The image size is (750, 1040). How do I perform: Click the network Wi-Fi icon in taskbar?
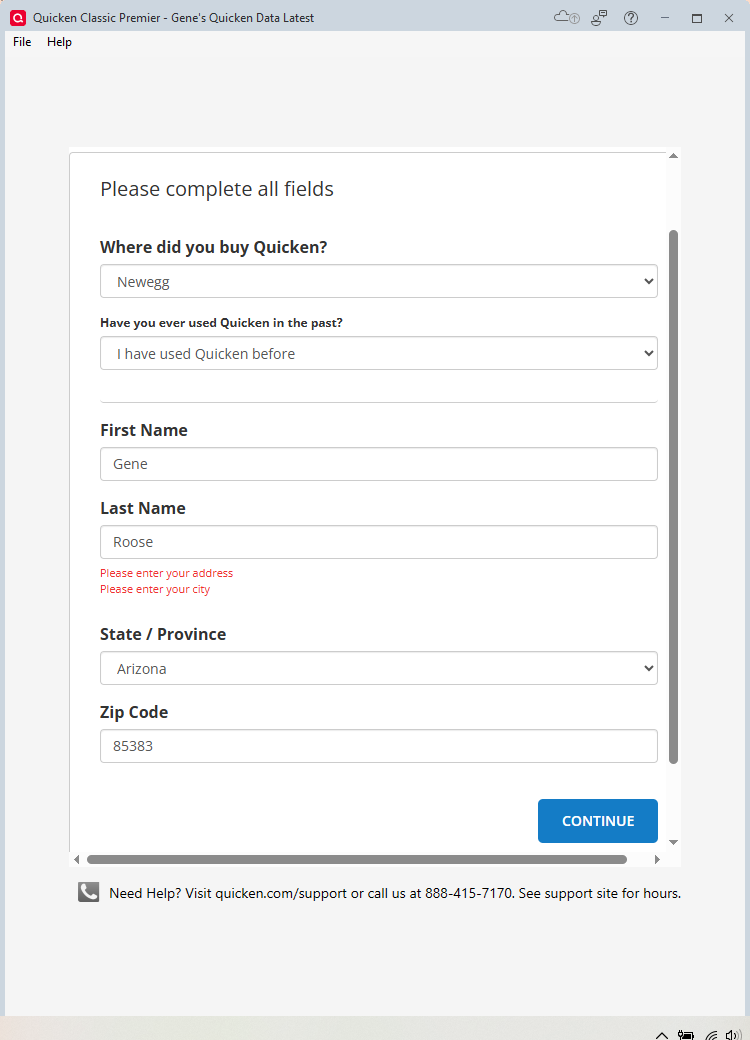pyautogui.click(x=711, y=1035)
